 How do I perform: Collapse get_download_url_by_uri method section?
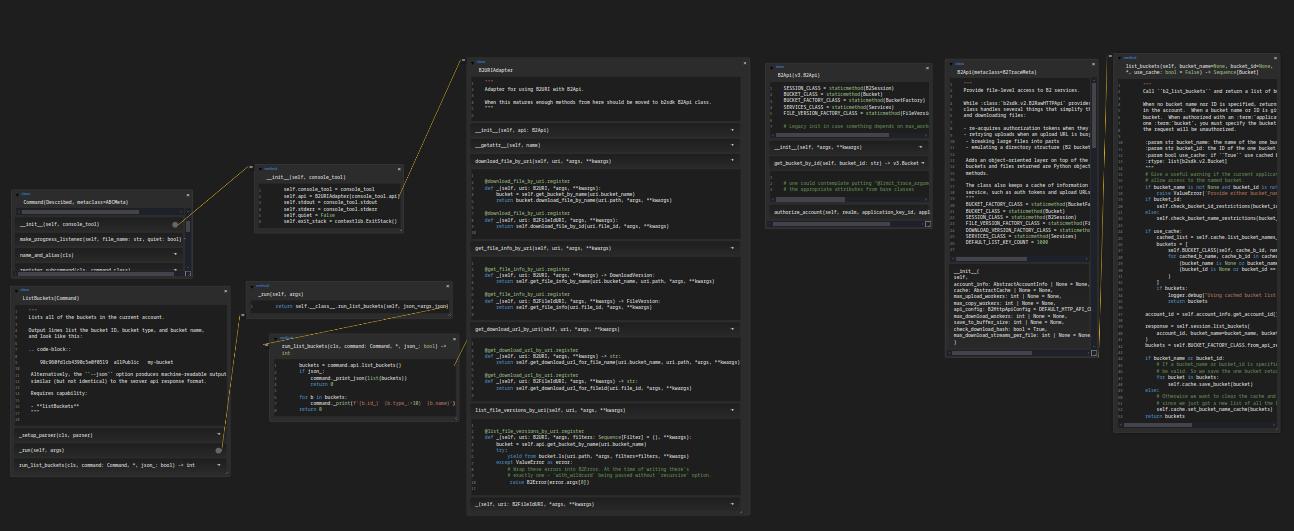coord(732,329)
